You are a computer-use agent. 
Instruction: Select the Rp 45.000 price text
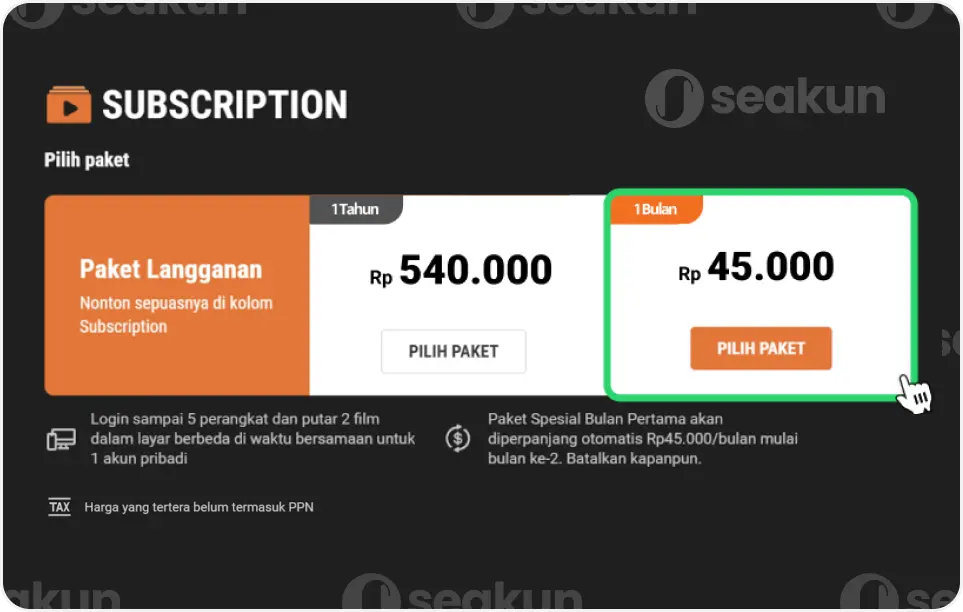coord(756,266)
